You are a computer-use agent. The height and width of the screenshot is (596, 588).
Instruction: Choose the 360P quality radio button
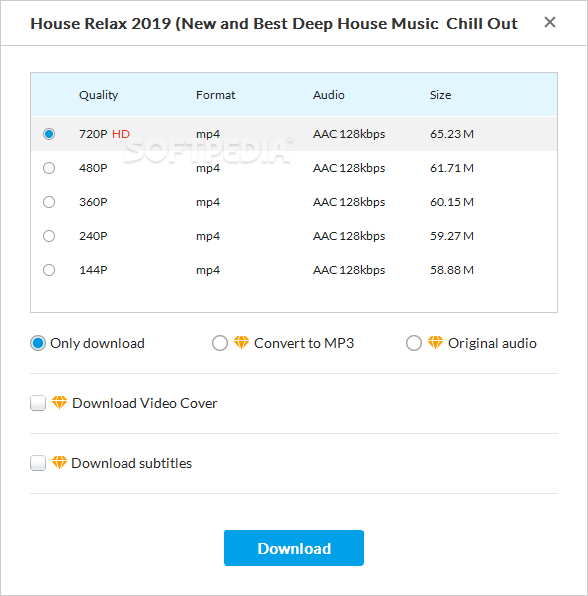tap(49, 202)
